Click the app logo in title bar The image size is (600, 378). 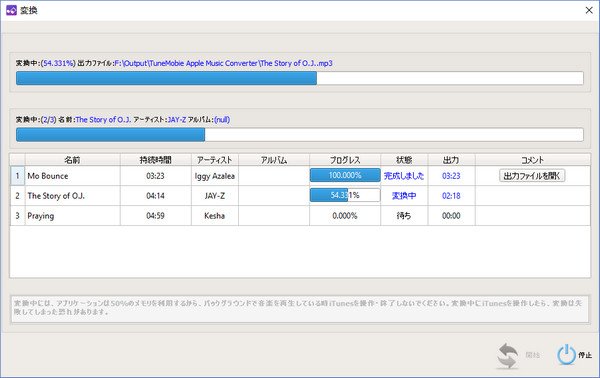[x=11, y=10]
